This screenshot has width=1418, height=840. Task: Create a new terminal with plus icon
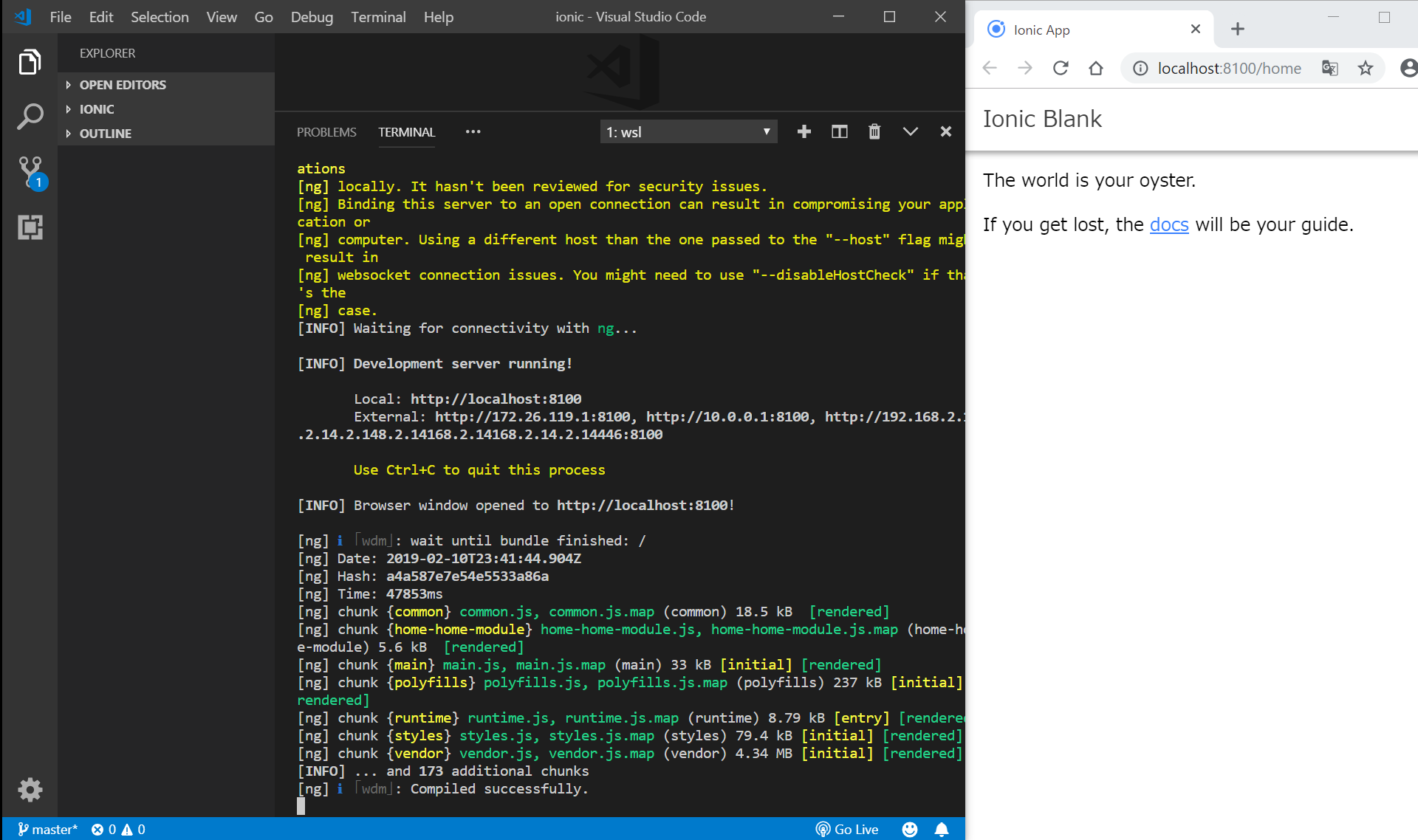click(804, 131)
